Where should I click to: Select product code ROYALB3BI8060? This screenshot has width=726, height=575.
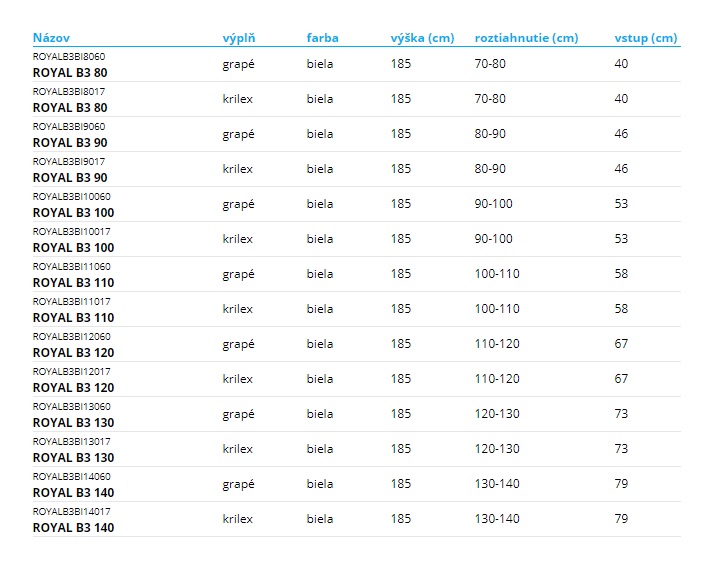point(69,57)
